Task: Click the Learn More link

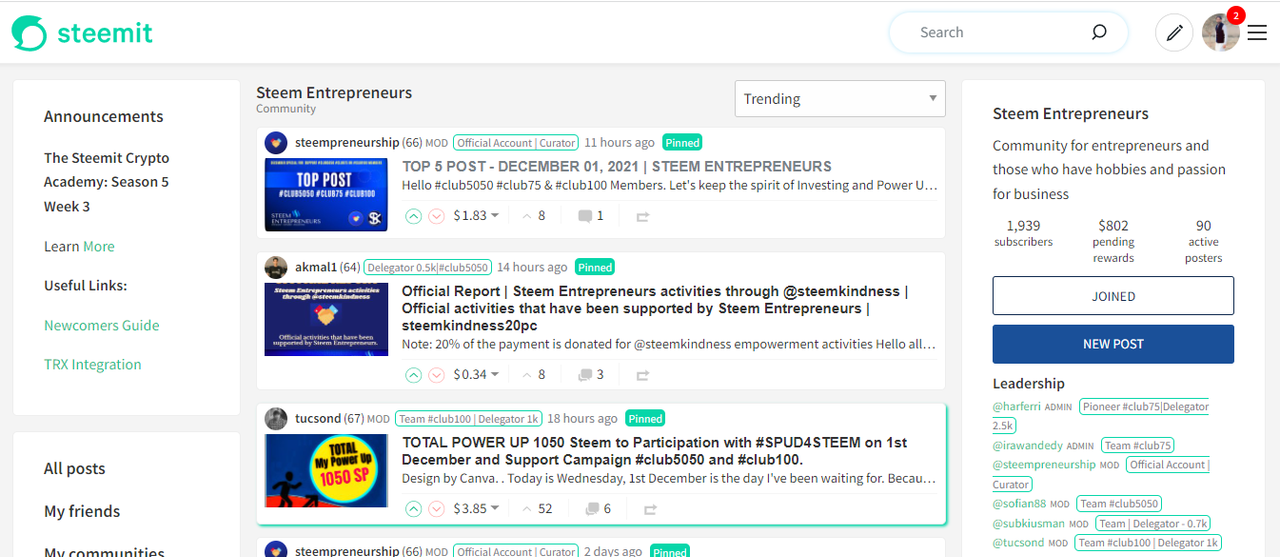Action: click(x=99, y=246)
